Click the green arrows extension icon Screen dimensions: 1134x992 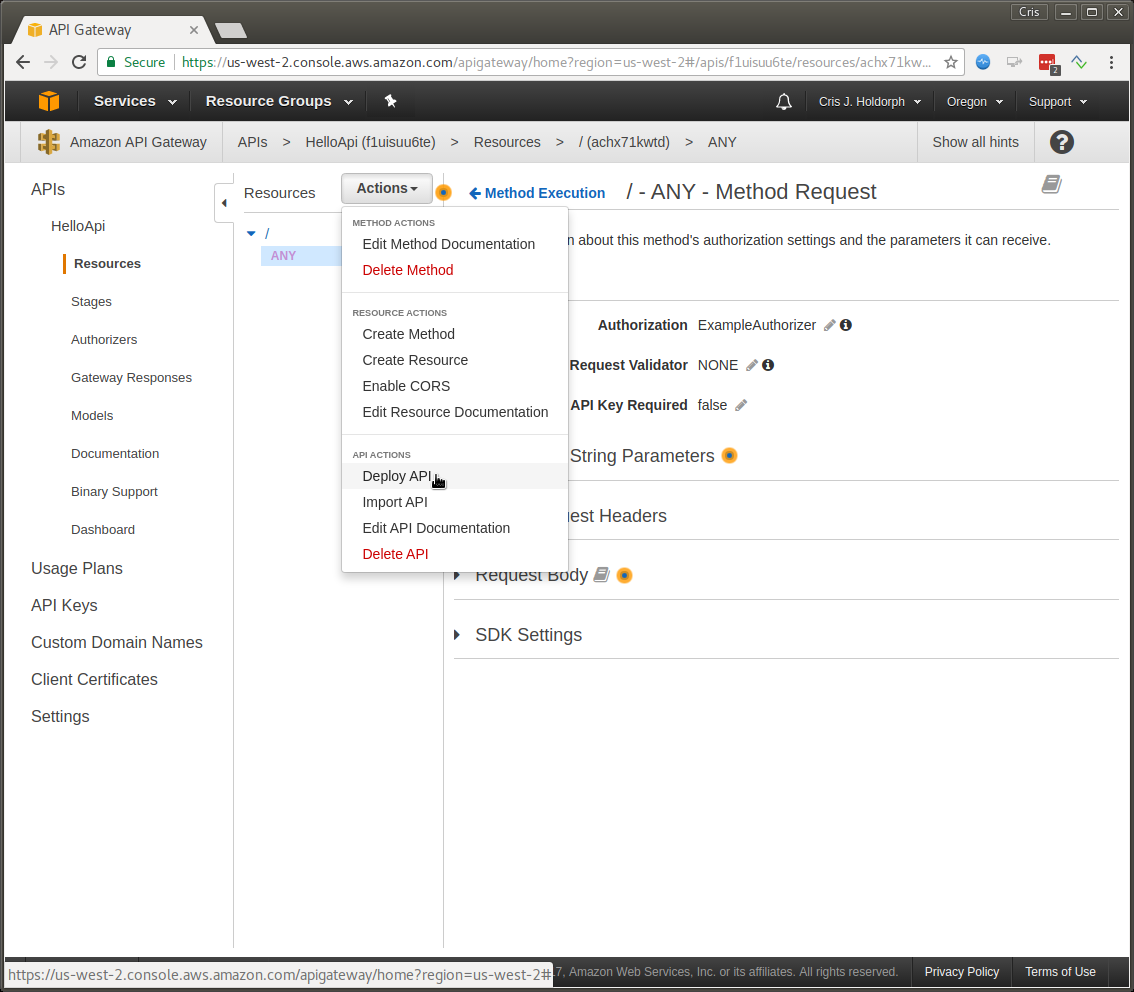point(1080,62)
